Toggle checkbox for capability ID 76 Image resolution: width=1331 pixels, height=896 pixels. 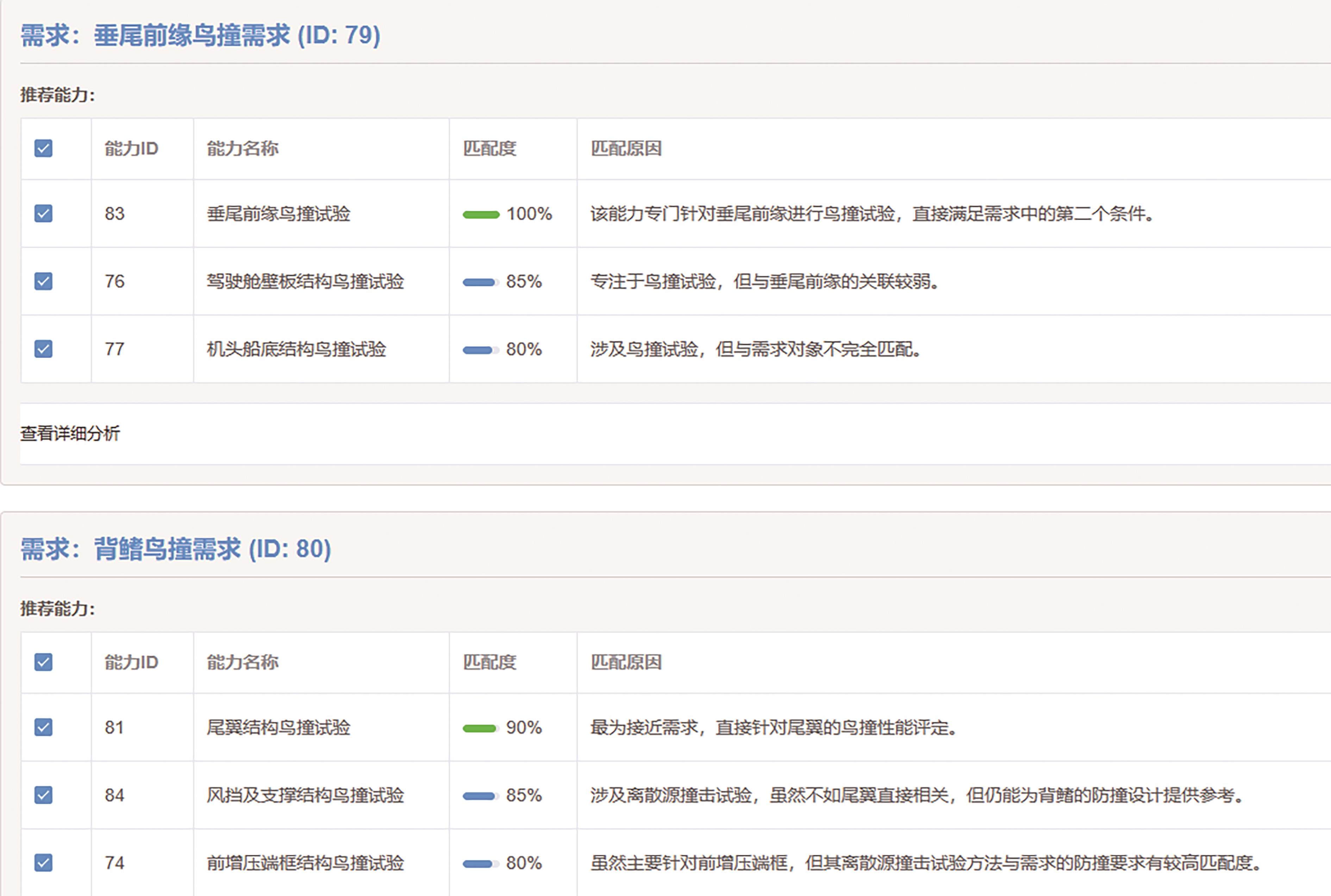tap(43, 281)
